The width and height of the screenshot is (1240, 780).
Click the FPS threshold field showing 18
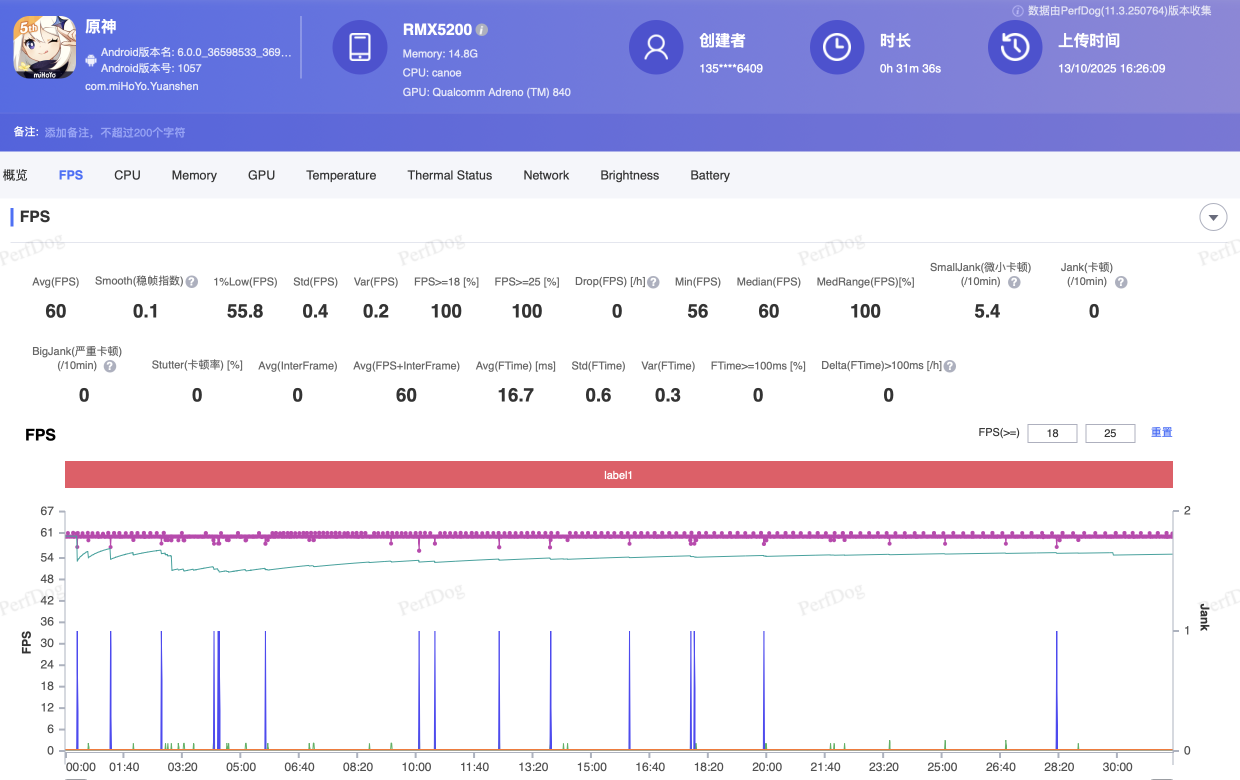click(1052, 433)
